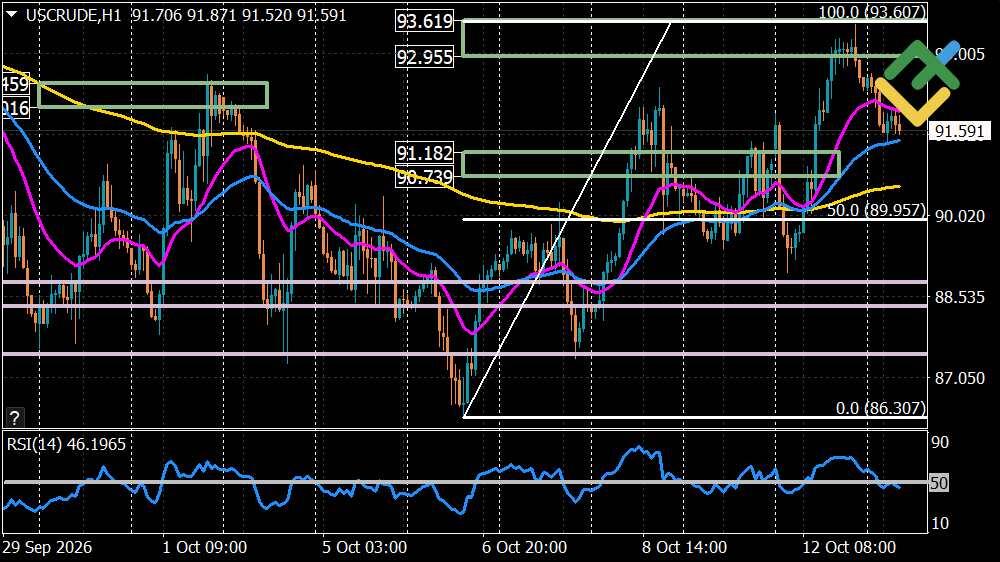1000x562 pixels.
Task: Click the 87.050 price axis value
Action: click(x=959, y=378)
